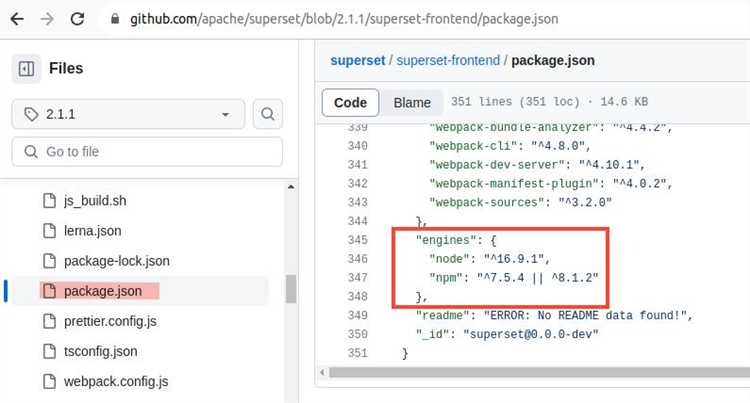The width and height of the screenshot is (750, 403).
Task: Click line number 345
Action: (x=357, y=240)
